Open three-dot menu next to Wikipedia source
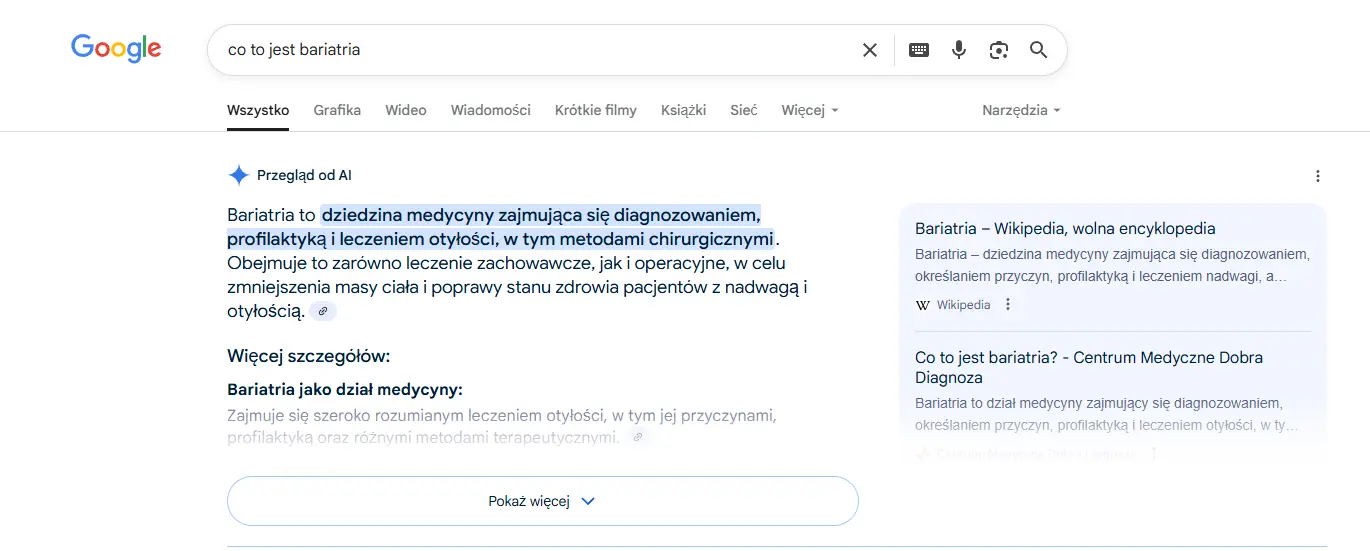The image size is (1370, 551). tap(1008, 305)
